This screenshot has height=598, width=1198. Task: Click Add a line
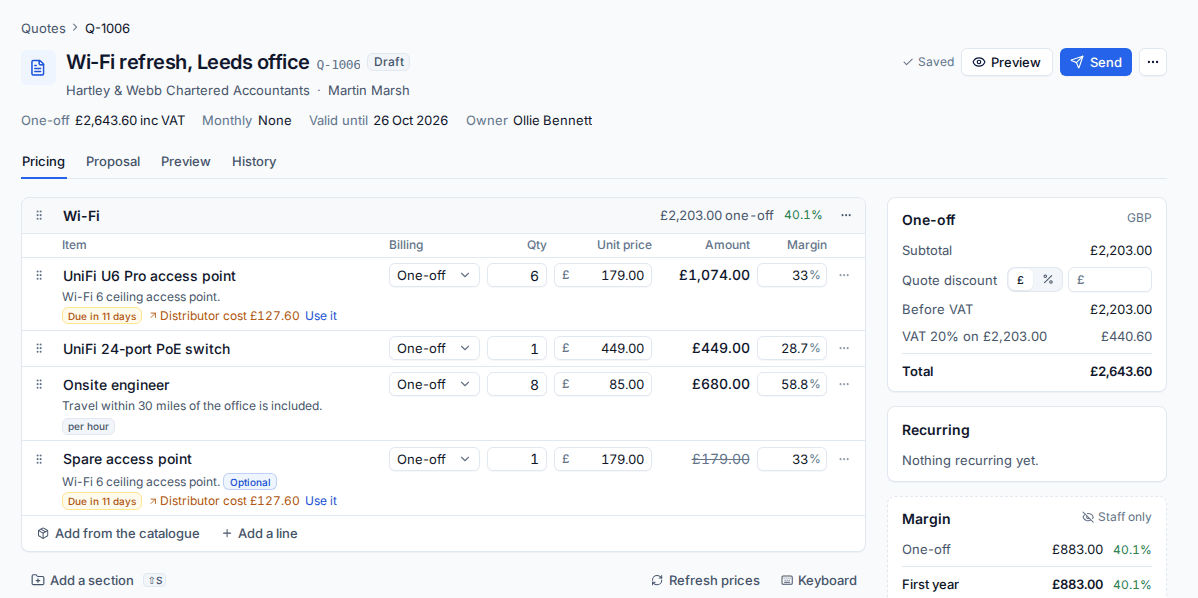pyautogui.click(x=260, y=533)
